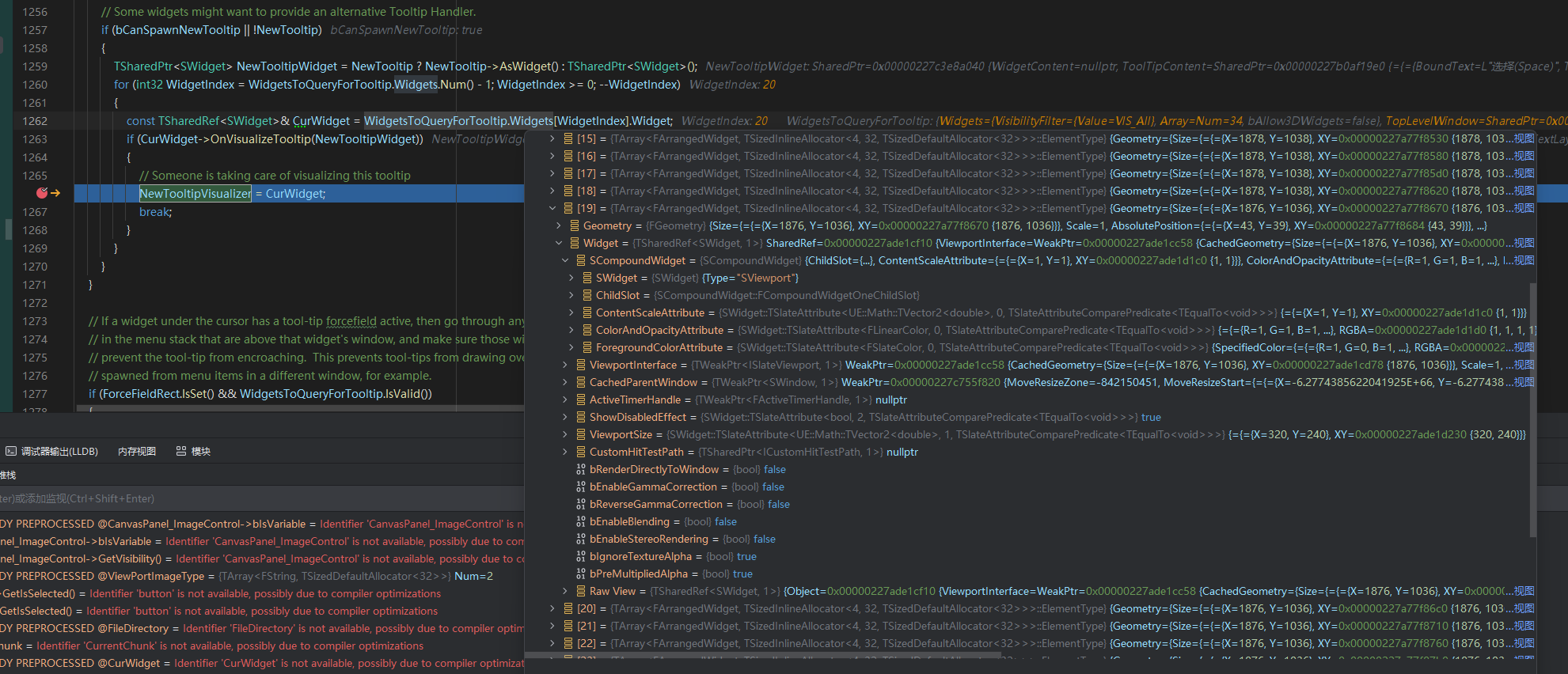Expand array element [20]

552,608
